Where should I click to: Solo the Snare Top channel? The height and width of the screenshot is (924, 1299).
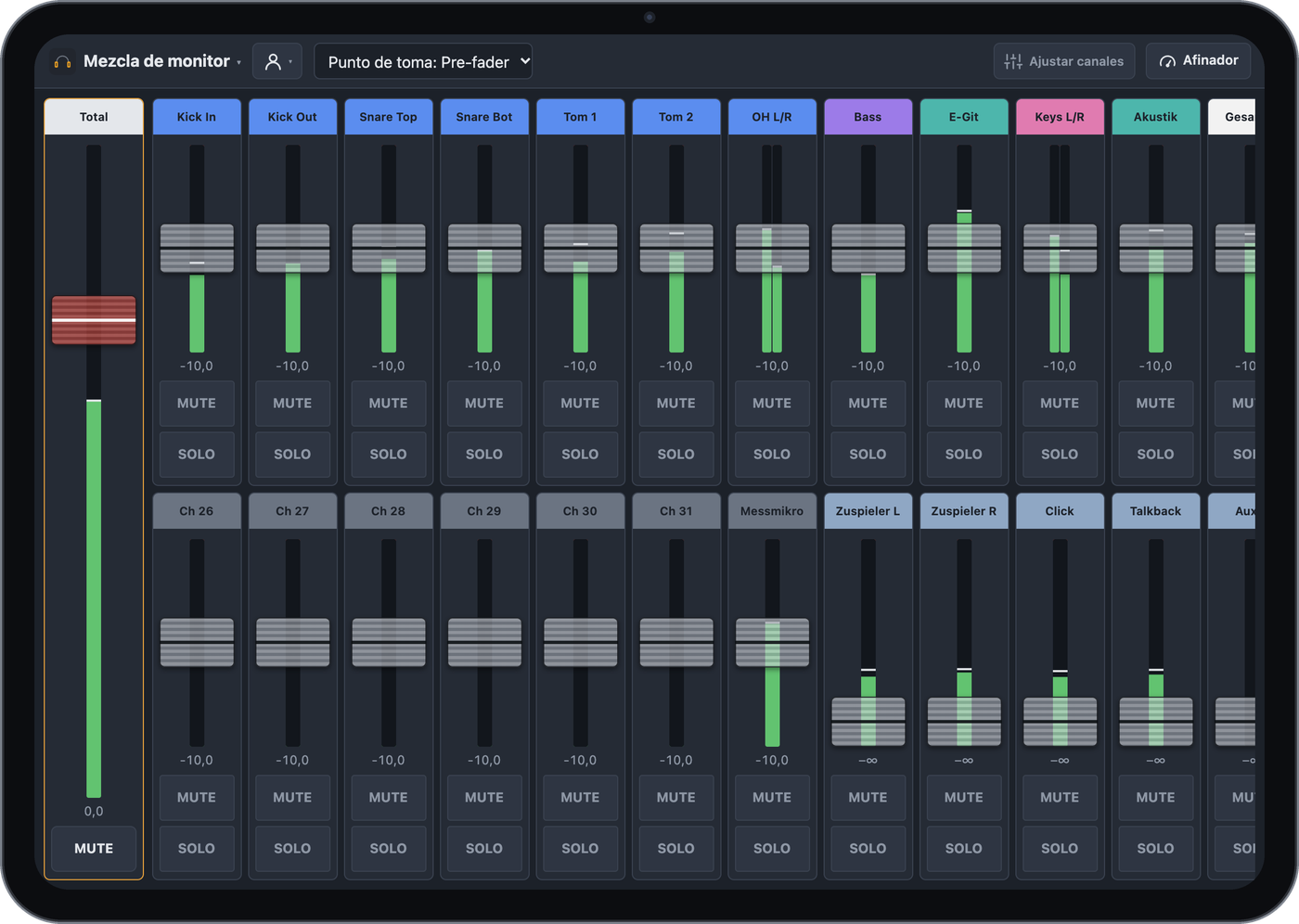click(x=389, y=455)
